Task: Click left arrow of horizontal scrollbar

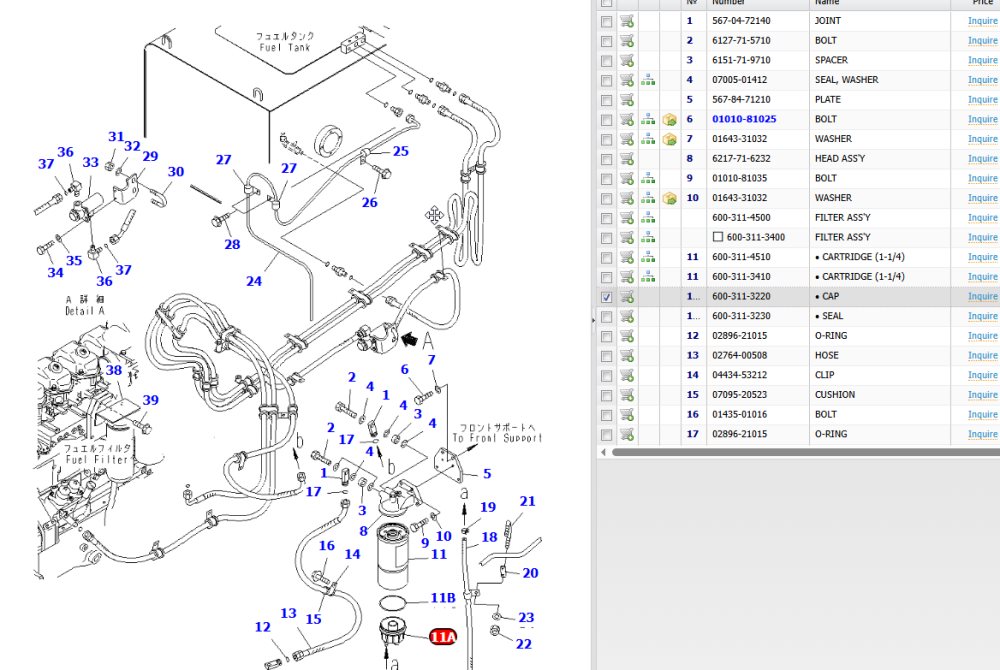Action: [603, 452]
